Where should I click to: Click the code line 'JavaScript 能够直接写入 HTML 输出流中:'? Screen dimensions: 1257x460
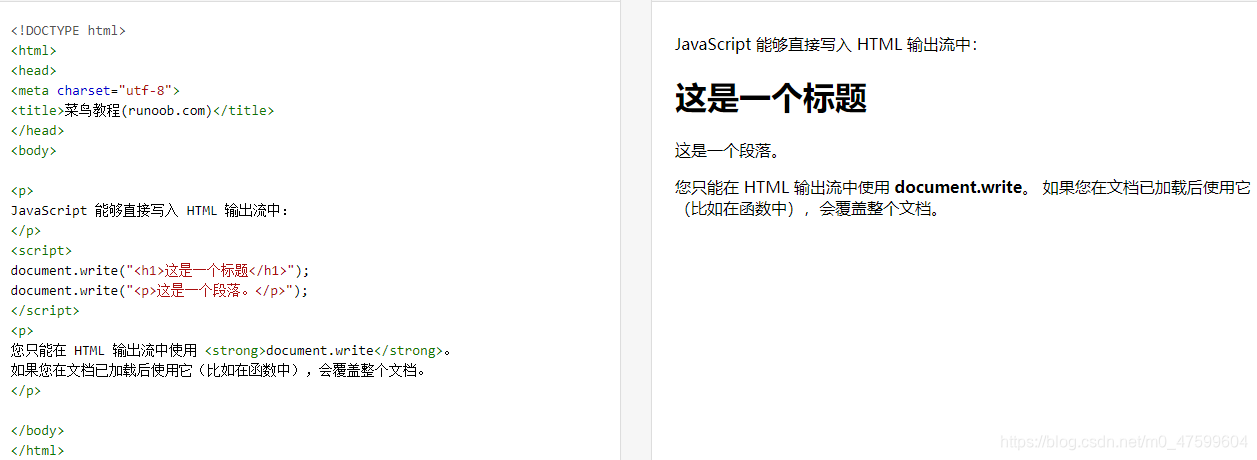point(149,210)
